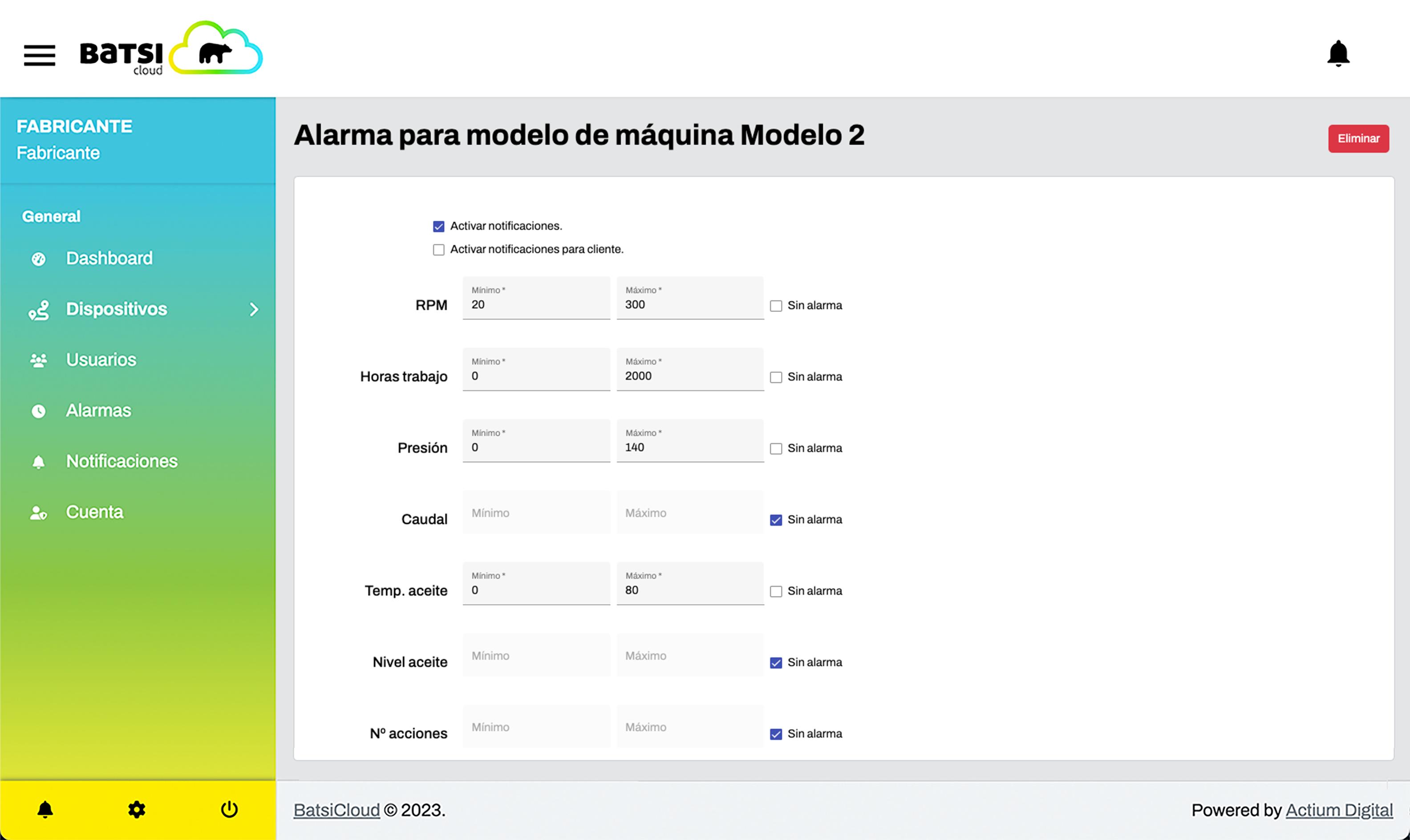Select the Dispositivos sidebar icon

pyautogui.click(x=39, y=309)
